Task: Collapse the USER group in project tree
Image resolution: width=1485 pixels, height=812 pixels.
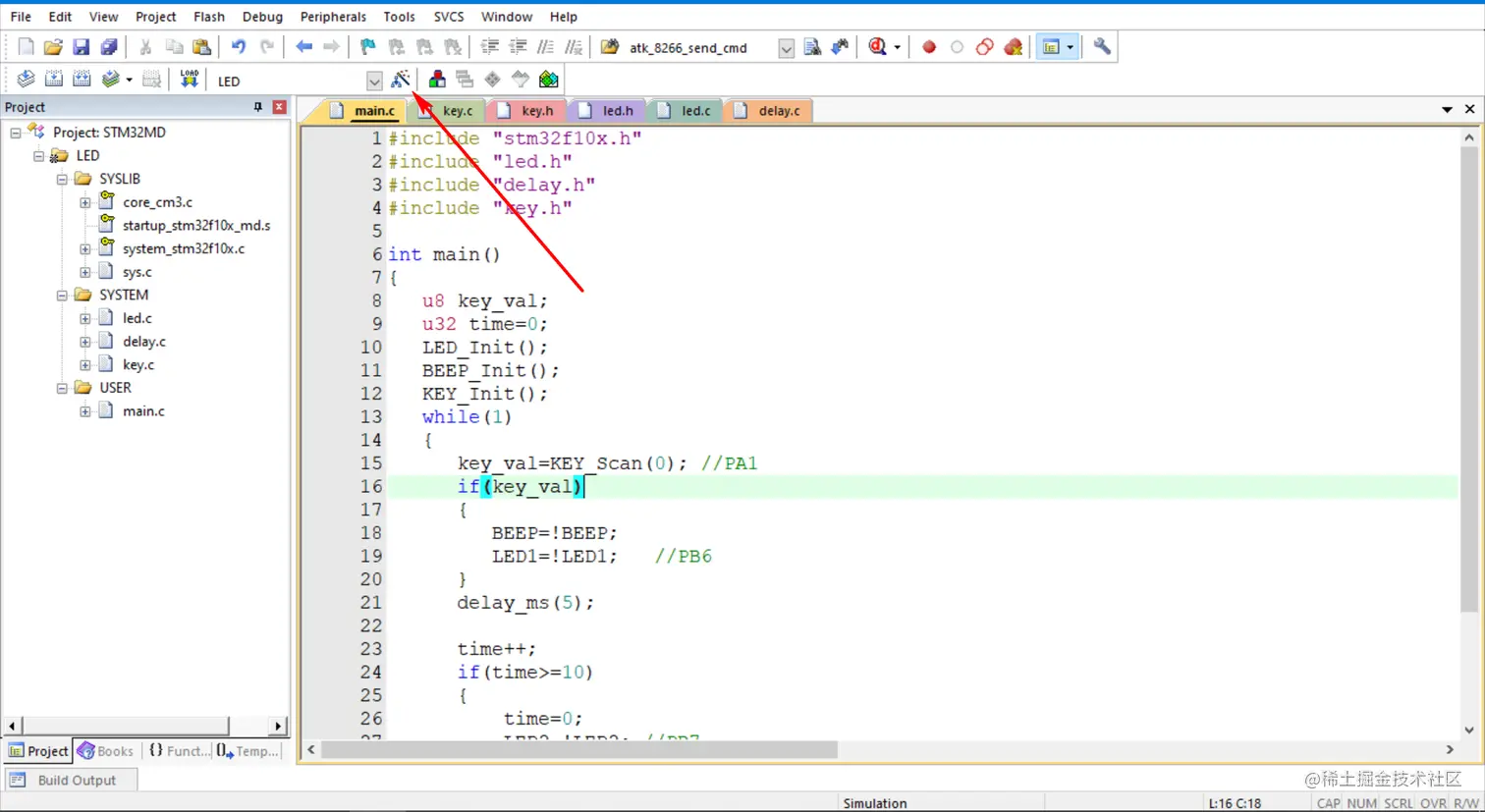Action: click(62, 389)
